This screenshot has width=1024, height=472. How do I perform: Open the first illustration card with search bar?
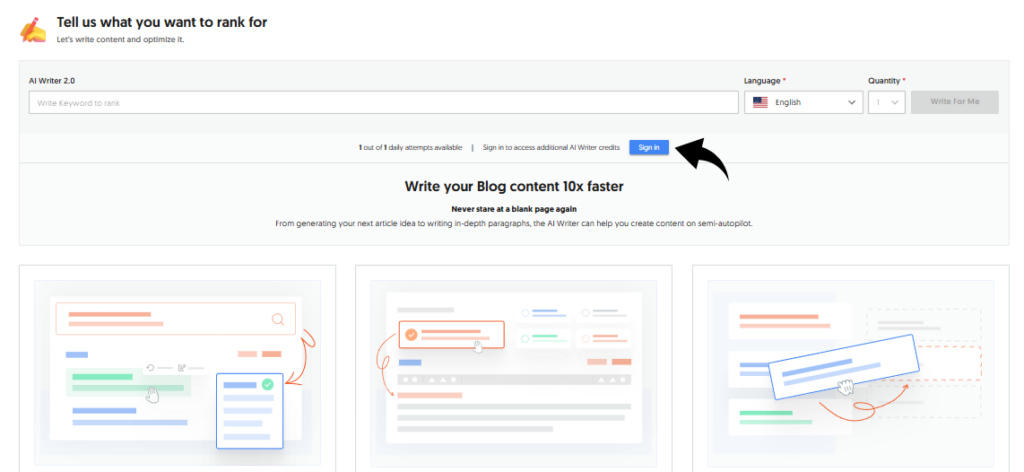[178, 368]
